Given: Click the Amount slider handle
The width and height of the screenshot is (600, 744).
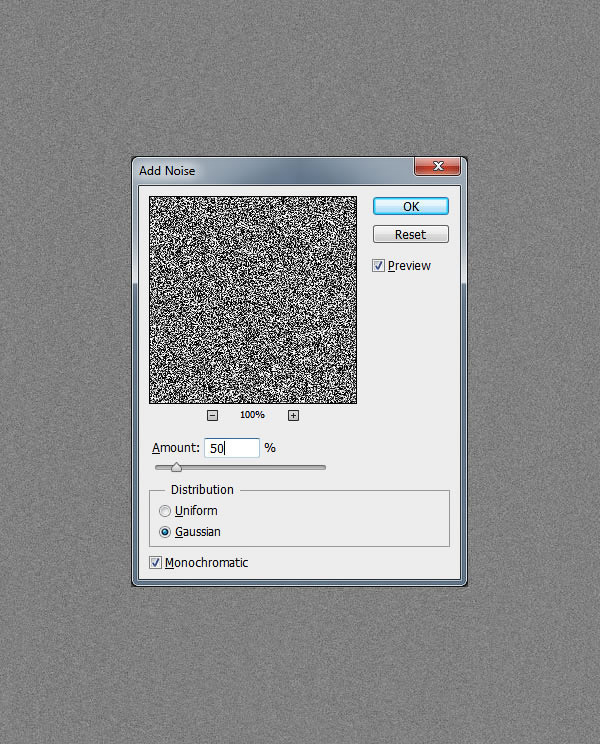Looking at the screenshot, I should click(176, 467).
